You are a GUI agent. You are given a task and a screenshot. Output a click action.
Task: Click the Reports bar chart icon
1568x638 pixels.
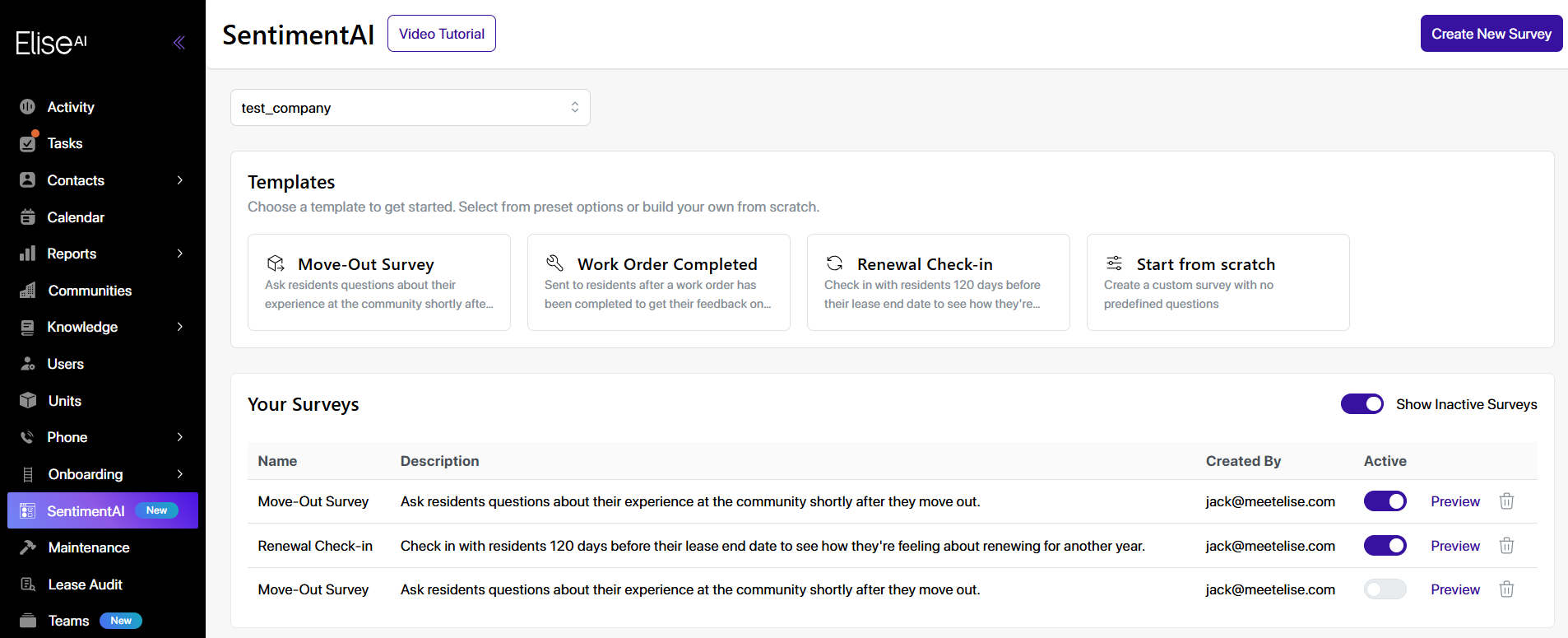click(x=28, y=254)
